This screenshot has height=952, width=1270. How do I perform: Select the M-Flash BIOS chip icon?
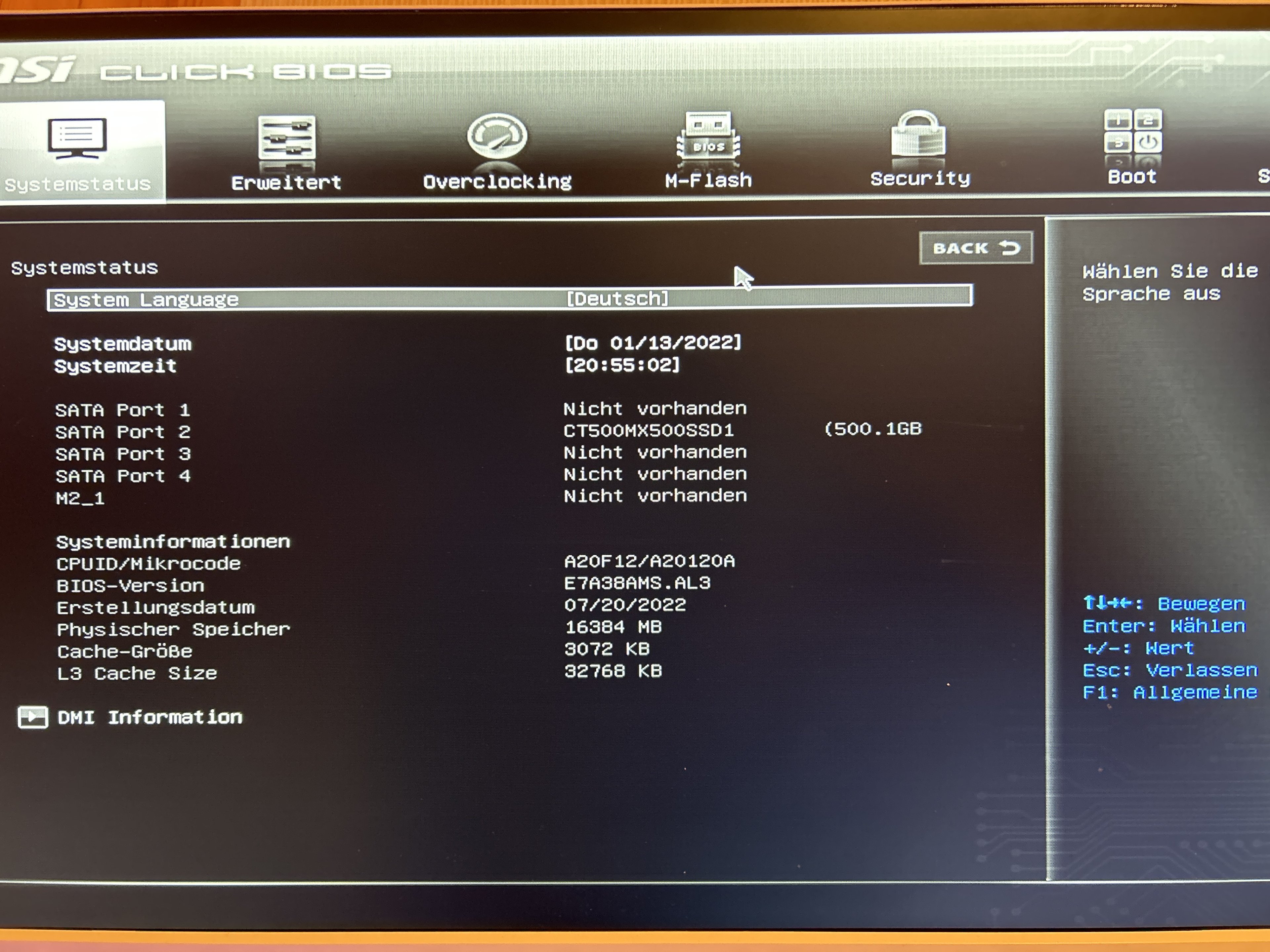(x=708, y=136)
